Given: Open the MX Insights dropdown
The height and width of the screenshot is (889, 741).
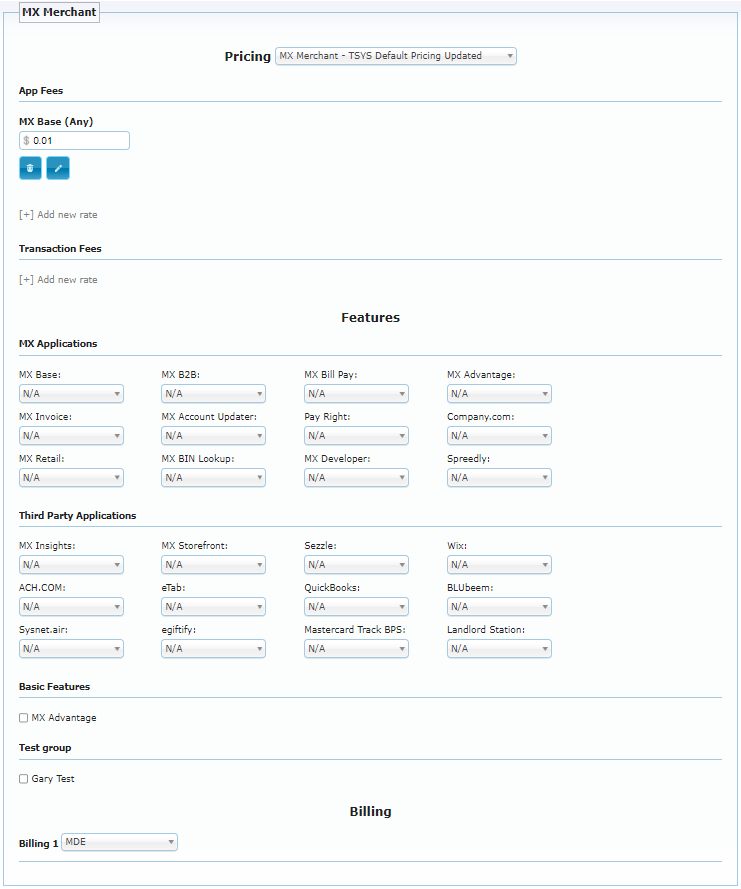Looking at the screenshot, I should (x=71, y=565).
